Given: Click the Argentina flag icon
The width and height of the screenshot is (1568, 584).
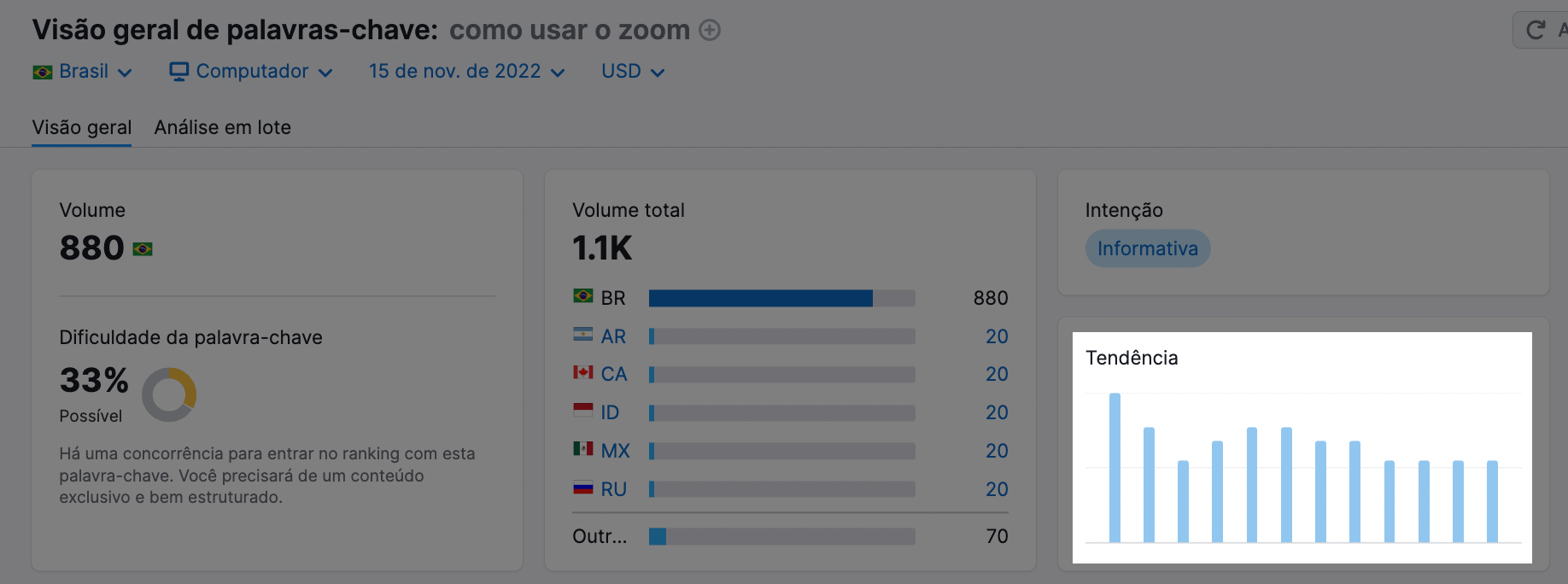Looking at the screenshot, I should (x=583, y=335).
